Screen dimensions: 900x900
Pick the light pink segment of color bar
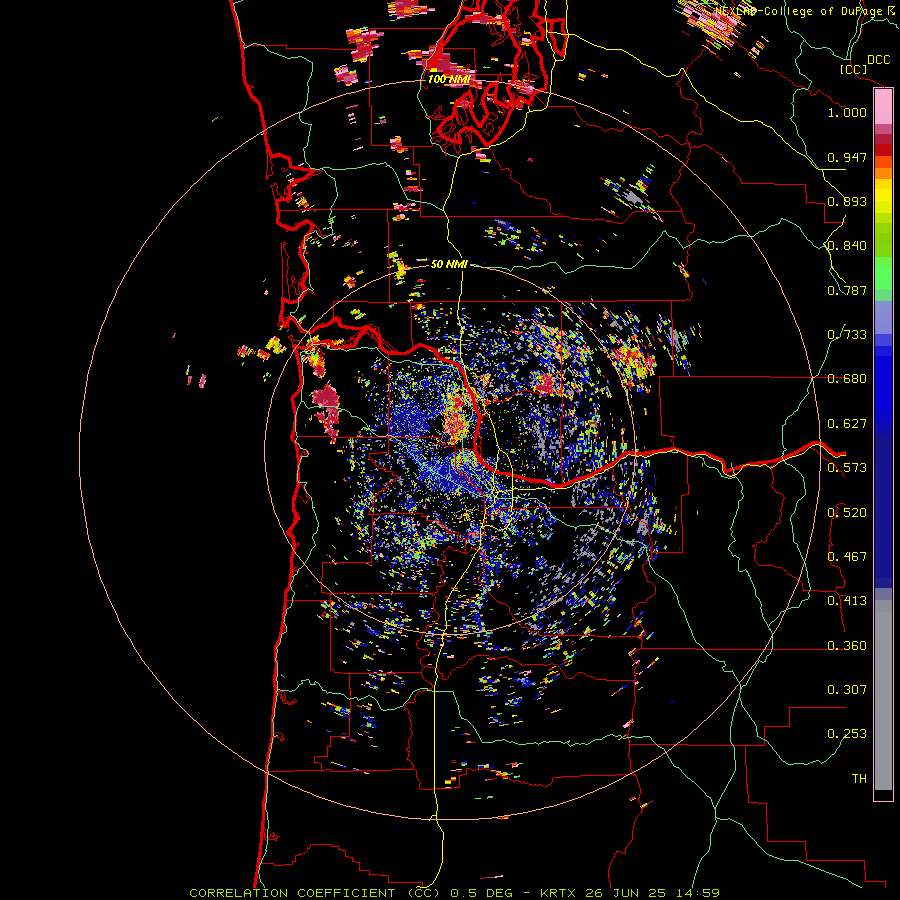pyautogui.click(x=883, y=107)
